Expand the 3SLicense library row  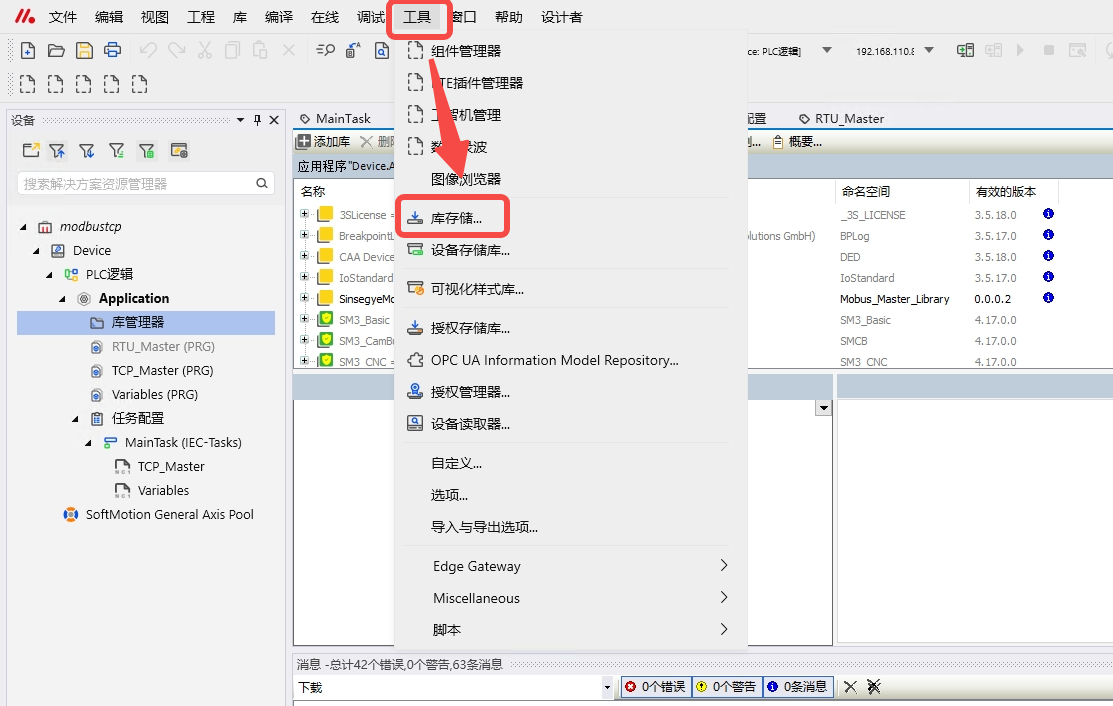305,214
